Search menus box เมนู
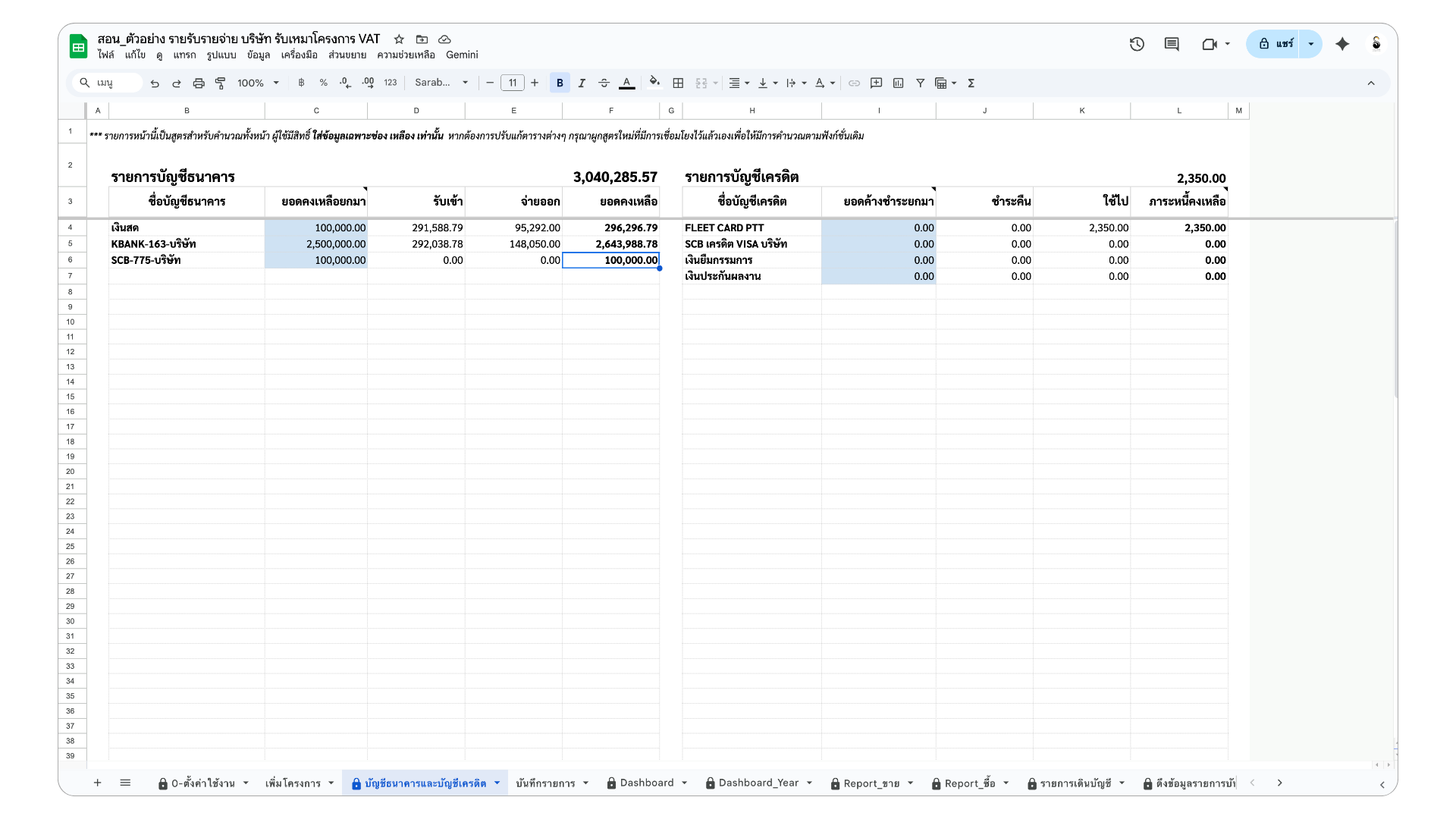The image size is (1456, 819). coord(108,83)
